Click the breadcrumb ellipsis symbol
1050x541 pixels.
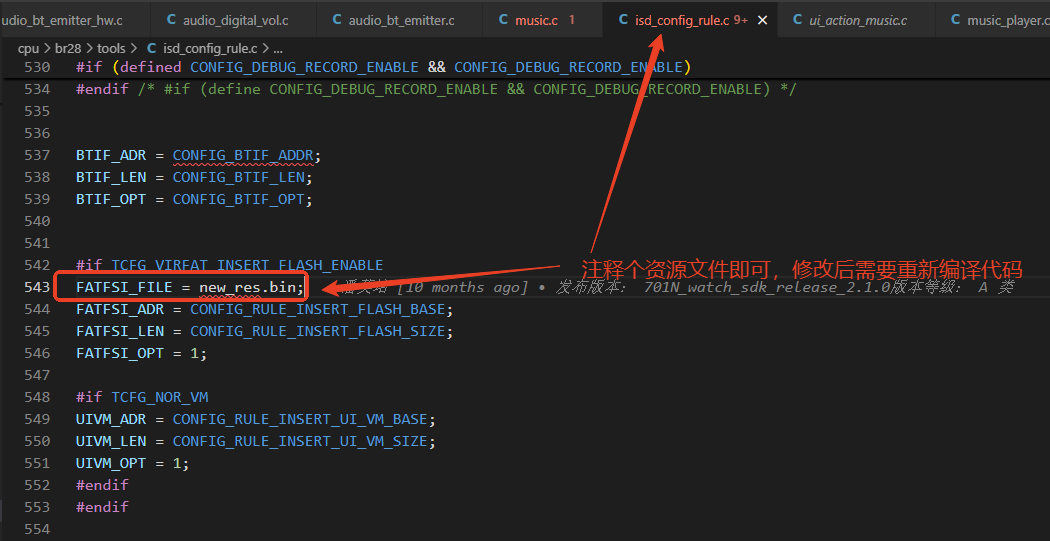tap(278, 48)
